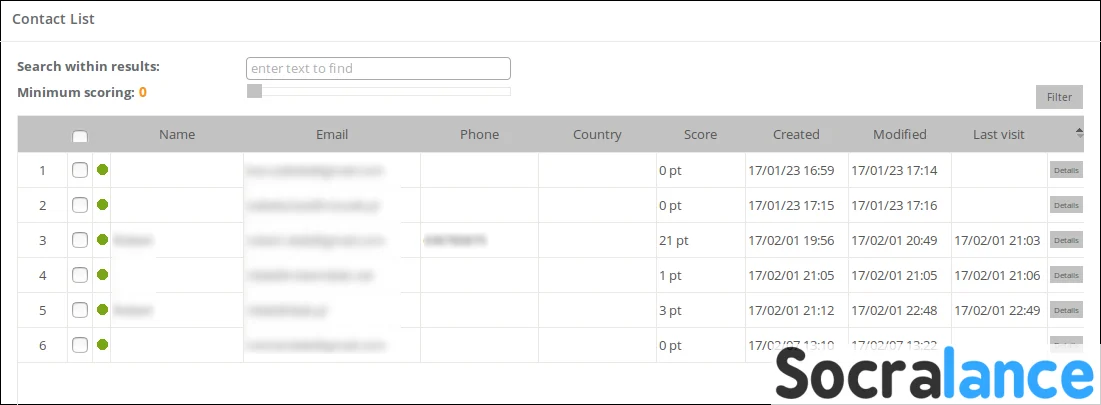
Task: Check the checkbox for contact row 3
Action: click(x=80, y=240)
